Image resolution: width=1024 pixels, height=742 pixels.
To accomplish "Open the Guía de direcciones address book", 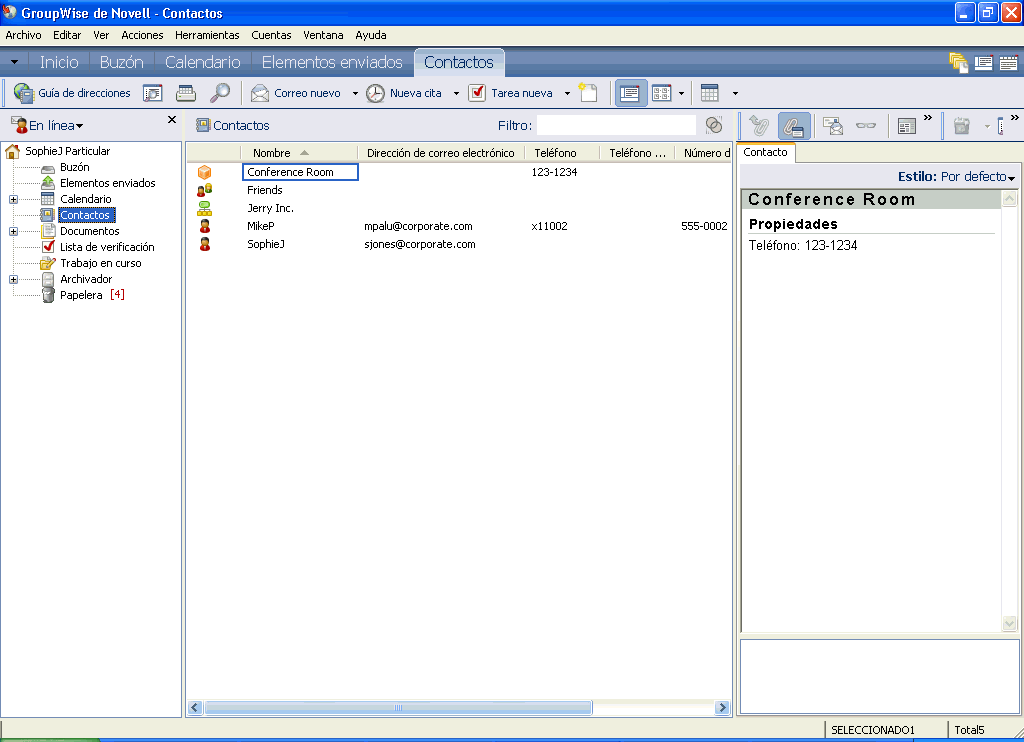I will pyautogui.click(x=72, y=93).
